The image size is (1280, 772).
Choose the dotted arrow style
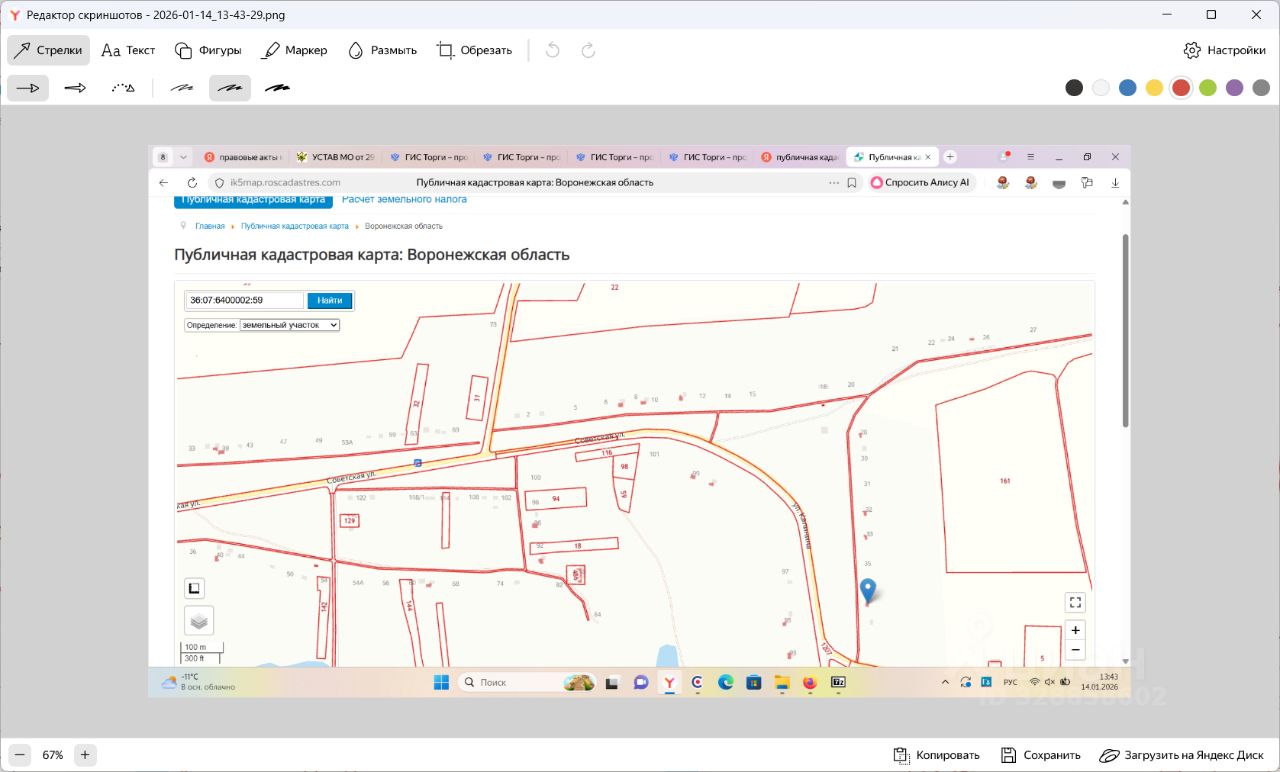click(122, 88)
